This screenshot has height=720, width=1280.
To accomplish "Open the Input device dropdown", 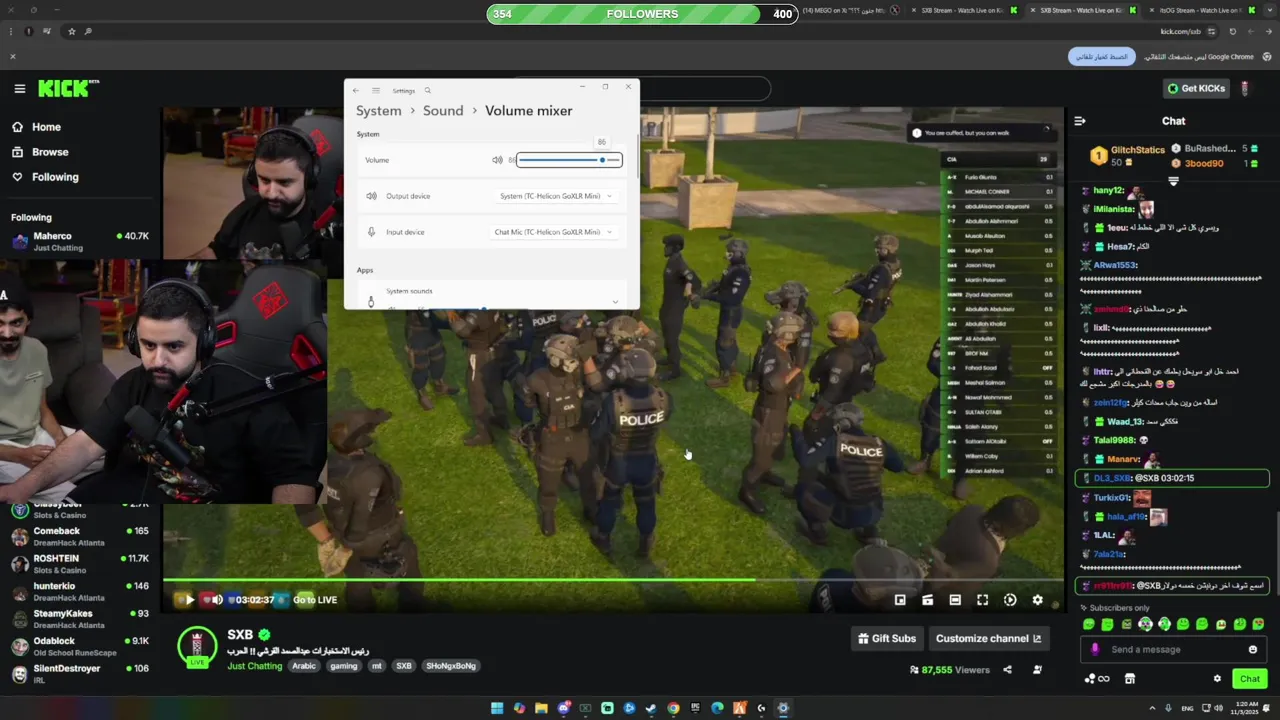I will coord(553,232).
